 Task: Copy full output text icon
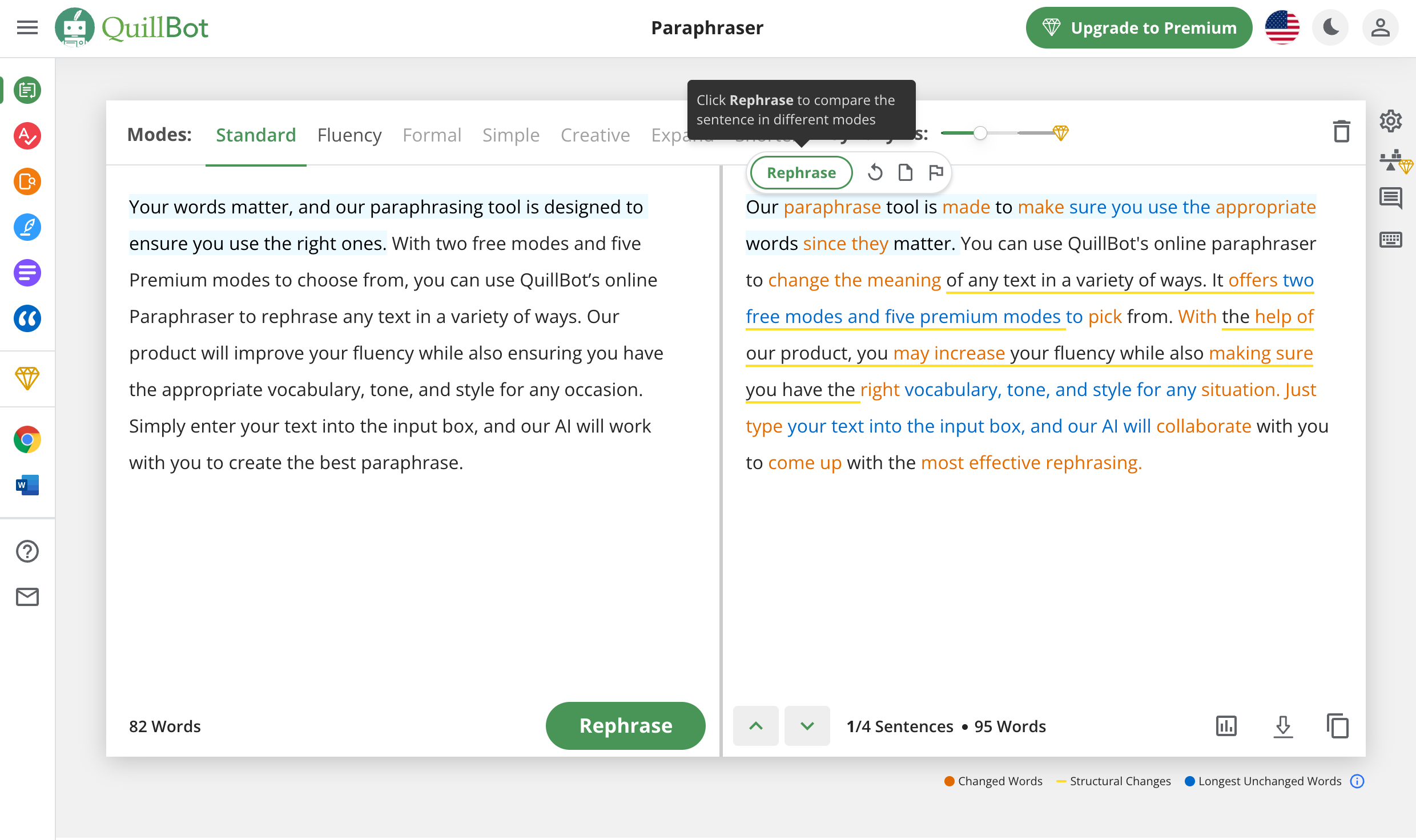[x=1338, y=726]
